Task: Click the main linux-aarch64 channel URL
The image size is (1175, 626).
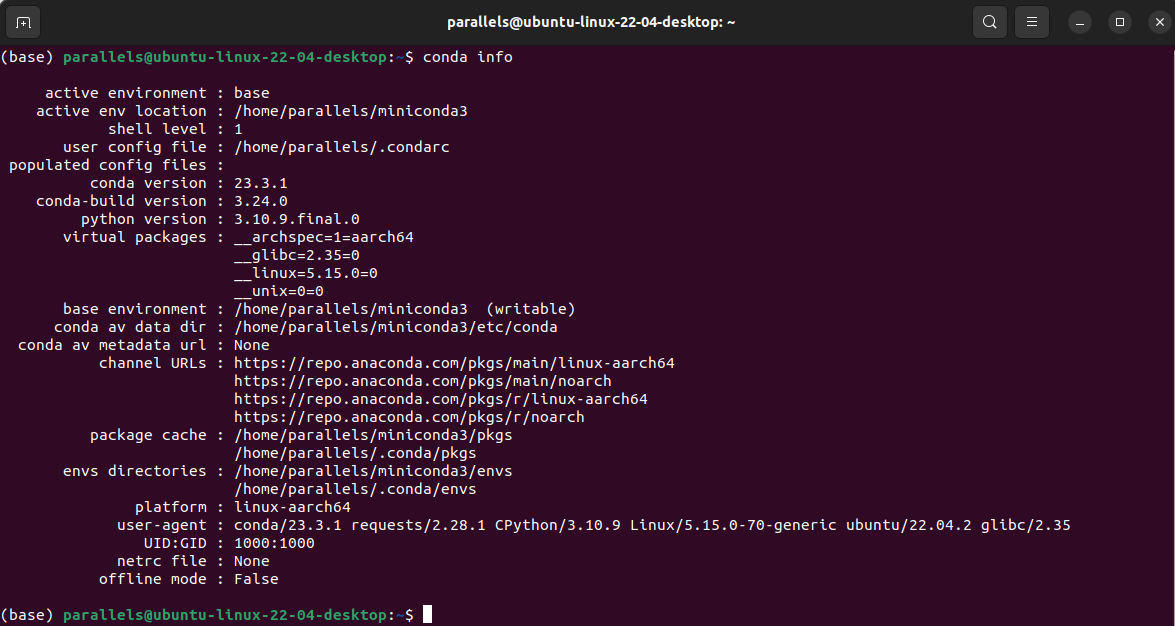Action: pyautogui.click(x=453, y=363)
